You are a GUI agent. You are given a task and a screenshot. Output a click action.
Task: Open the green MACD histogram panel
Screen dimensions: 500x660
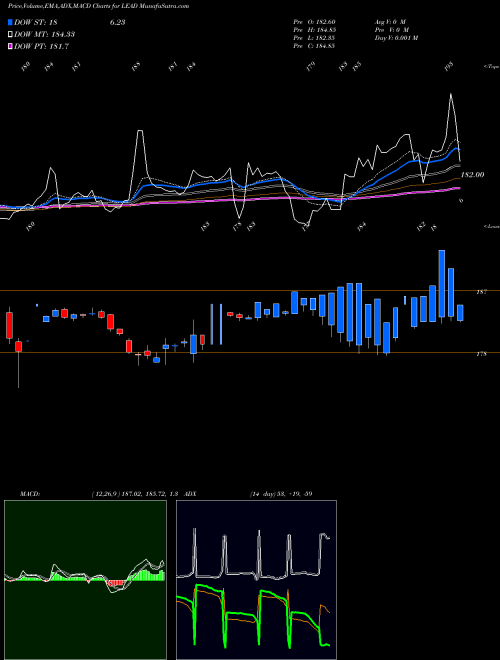85,580
